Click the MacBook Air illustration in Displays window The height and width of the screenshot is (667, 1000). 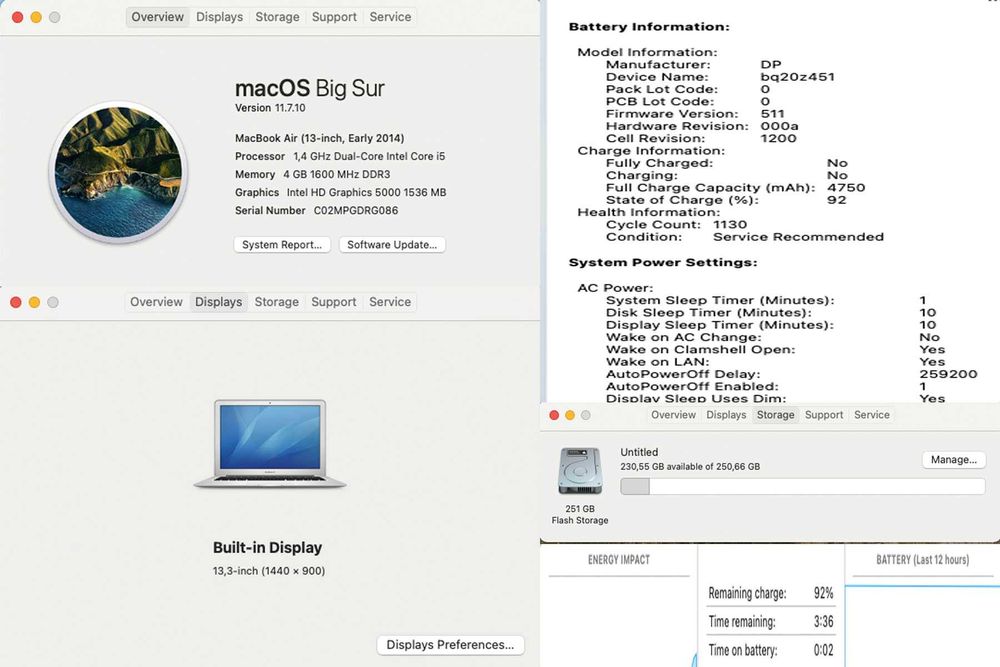pyautogui.click(x=270, y=444)
